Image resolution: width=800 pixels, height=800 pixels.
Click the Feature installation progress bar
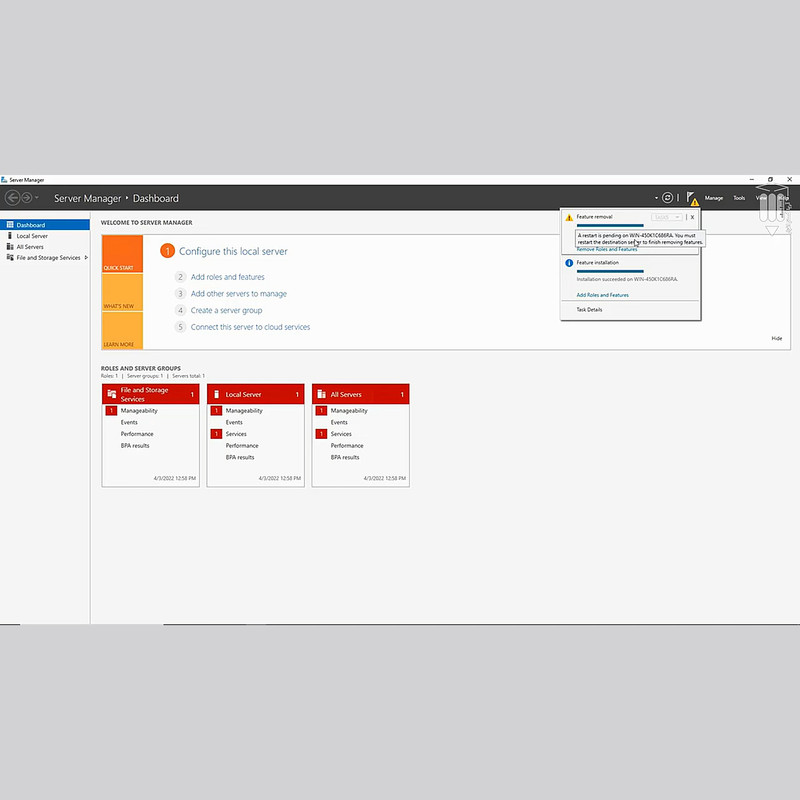pyautogui.click(x=610, y=271)
